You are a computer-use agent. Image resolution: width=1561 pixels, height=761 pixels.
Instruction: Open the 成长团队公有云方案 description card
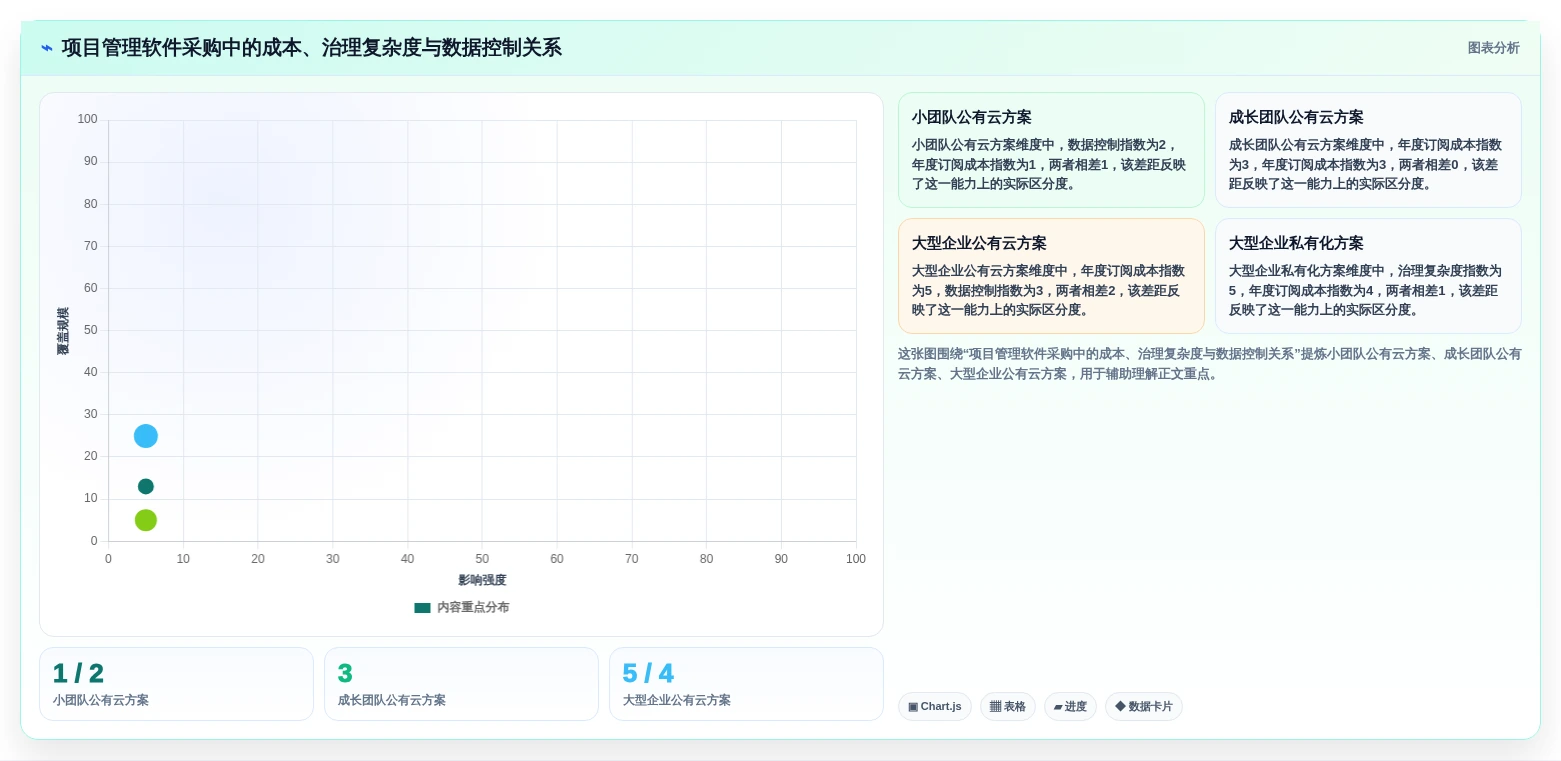point(1368,150)
